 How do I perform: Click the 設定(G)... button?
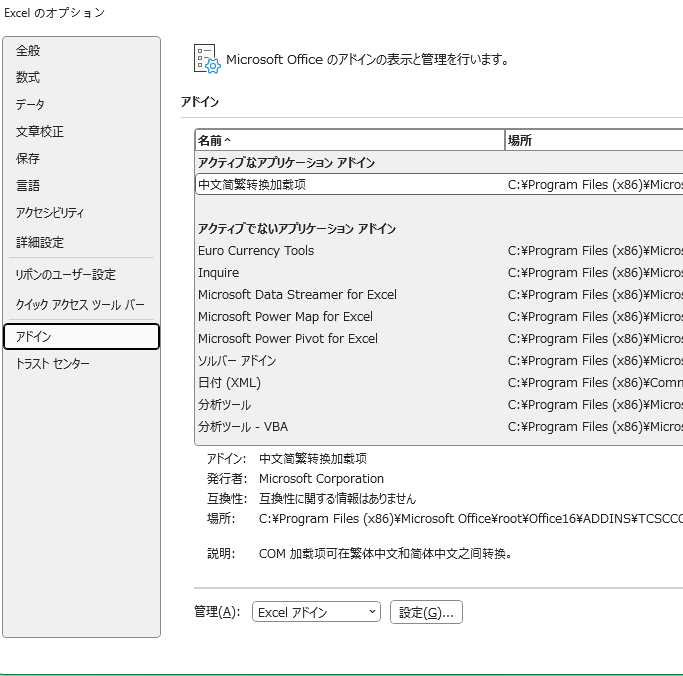click(426, 612)
